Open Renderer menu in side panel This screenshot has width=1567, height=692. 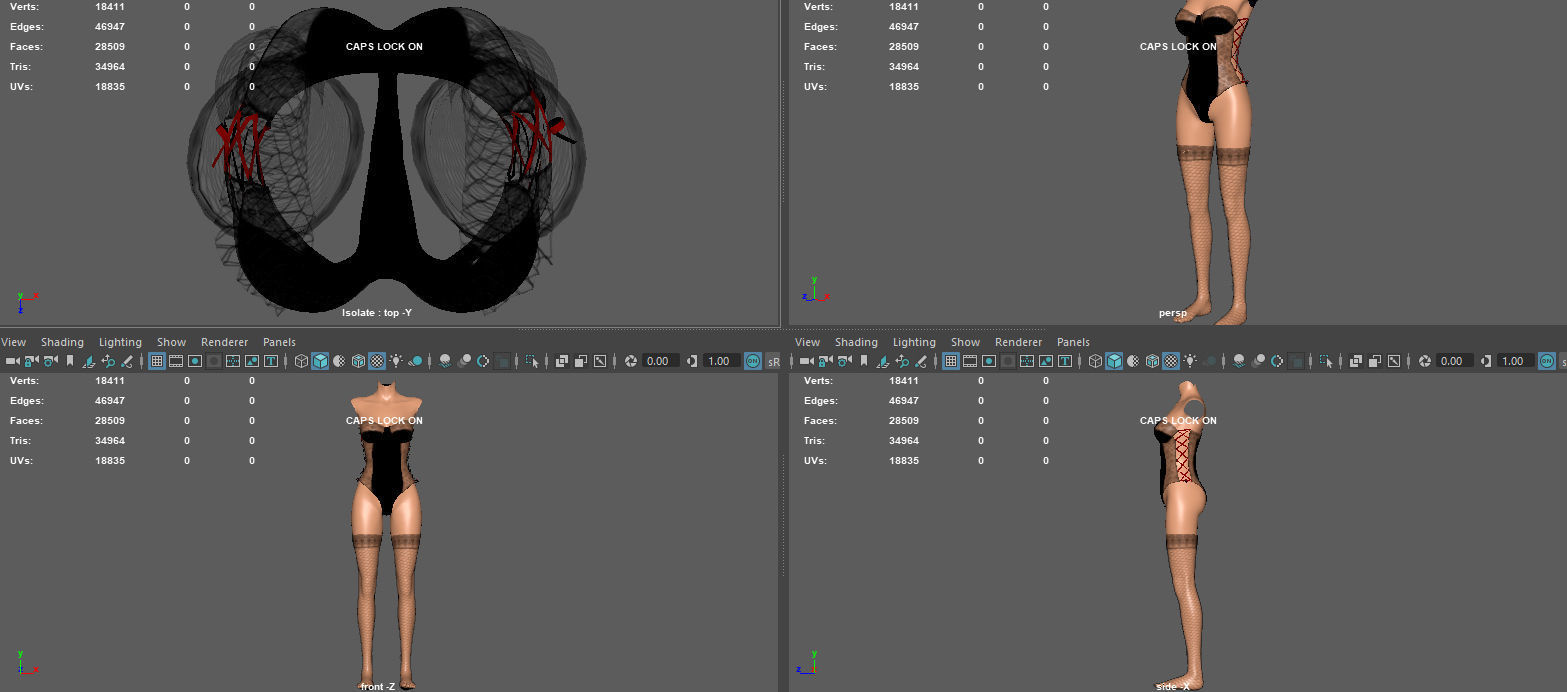1018,342
